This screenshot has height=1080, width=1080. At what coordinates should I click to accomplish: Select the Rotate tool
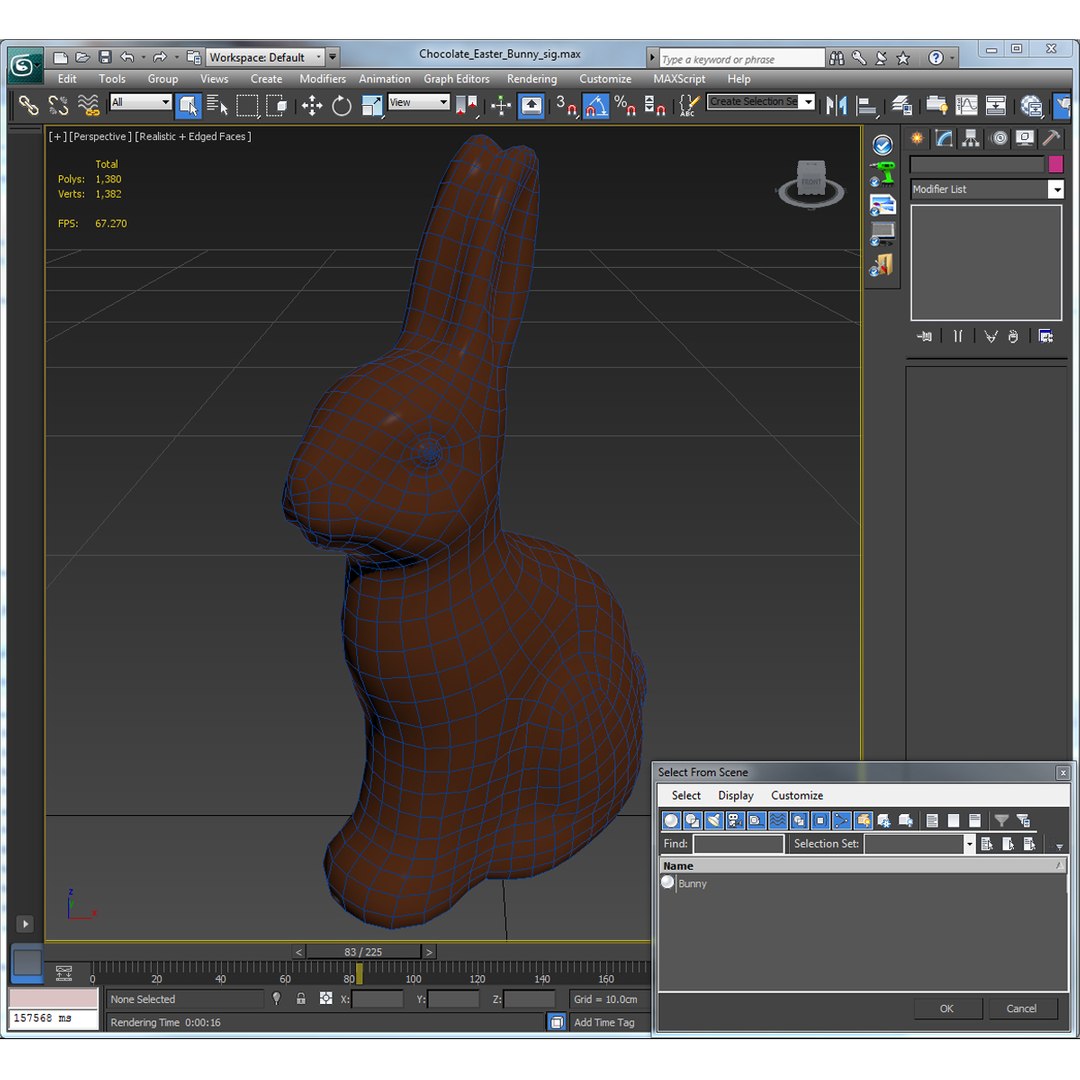click(x=342, y=105)
